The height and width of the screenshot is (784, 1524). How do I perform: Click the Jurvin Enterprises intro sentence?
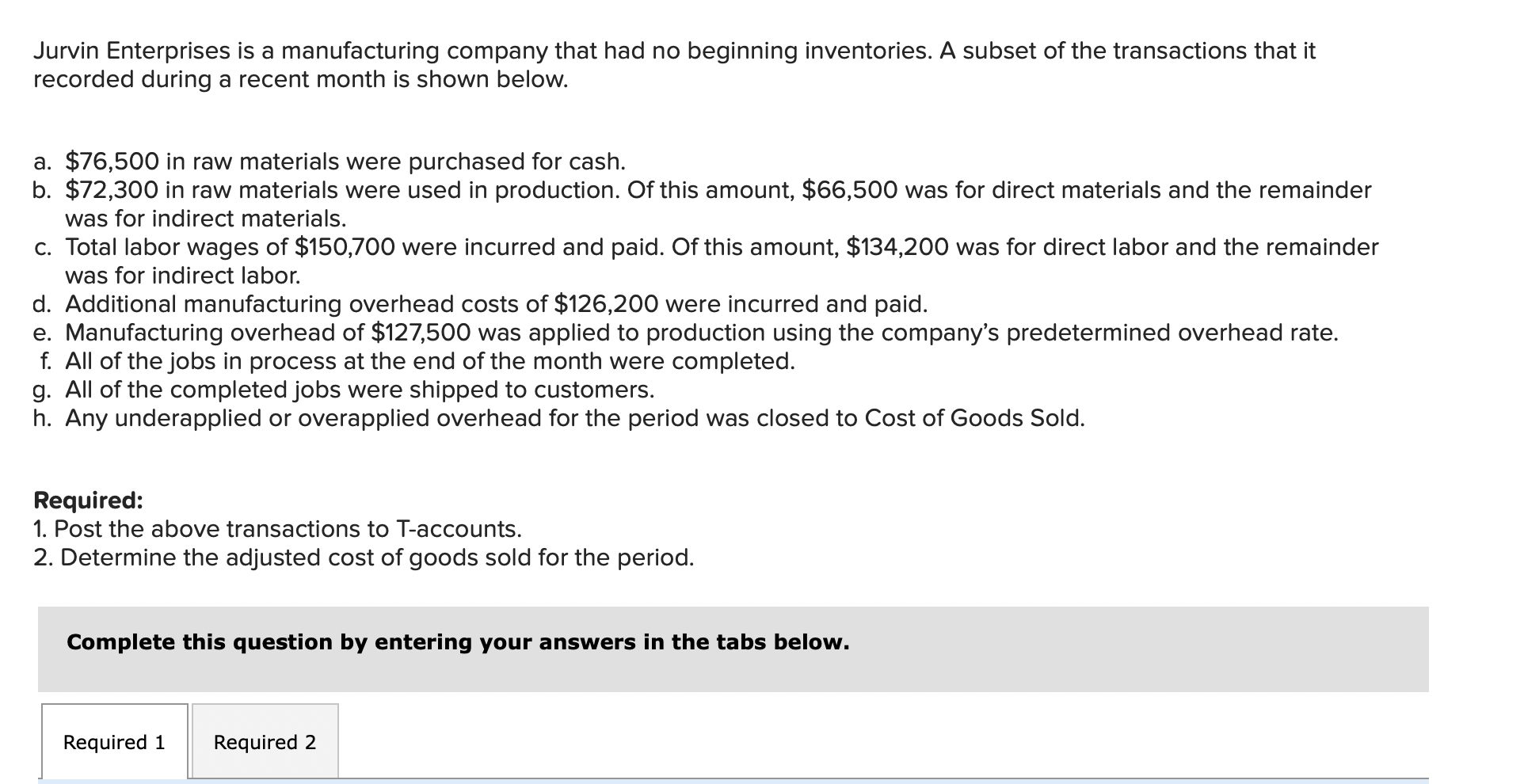pos(674,65)
